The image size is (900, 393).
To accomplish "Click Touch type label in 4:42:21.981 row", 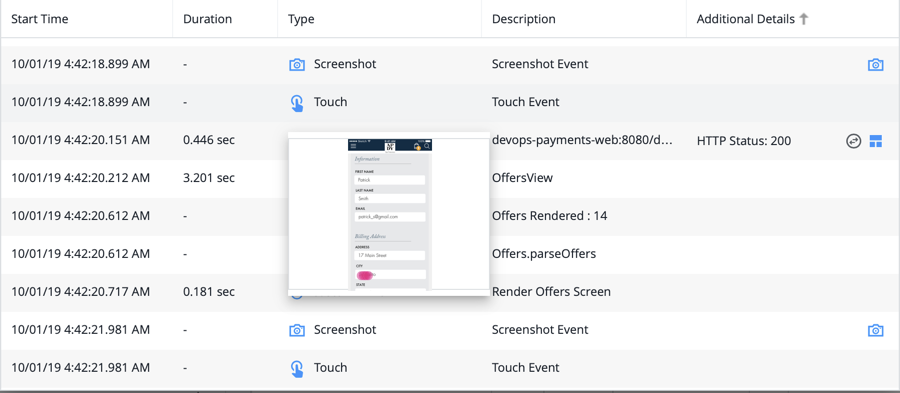I will point(331,368).
